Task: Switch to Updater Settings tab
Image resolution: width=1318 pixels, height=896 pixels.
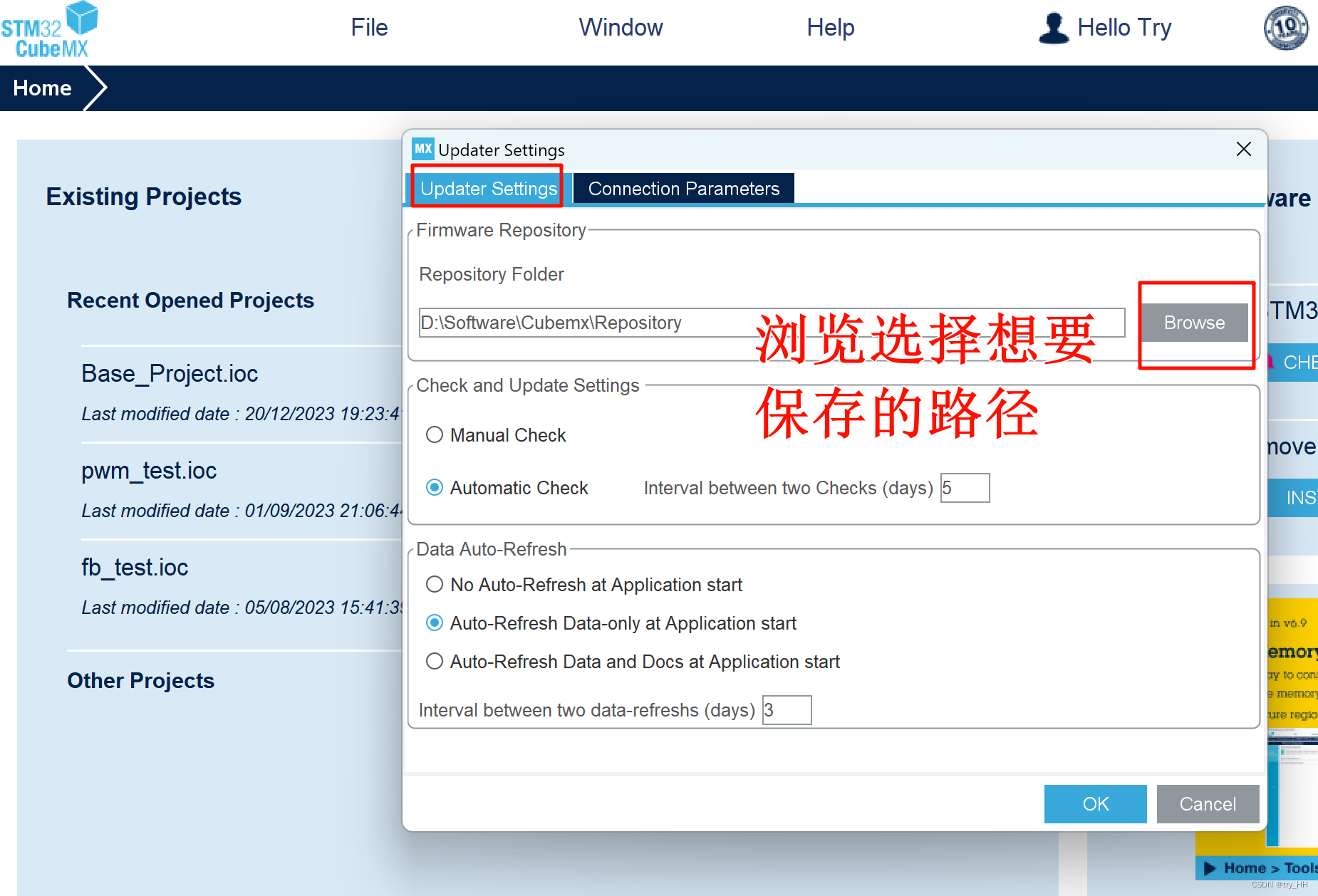Action: point(488,188)
